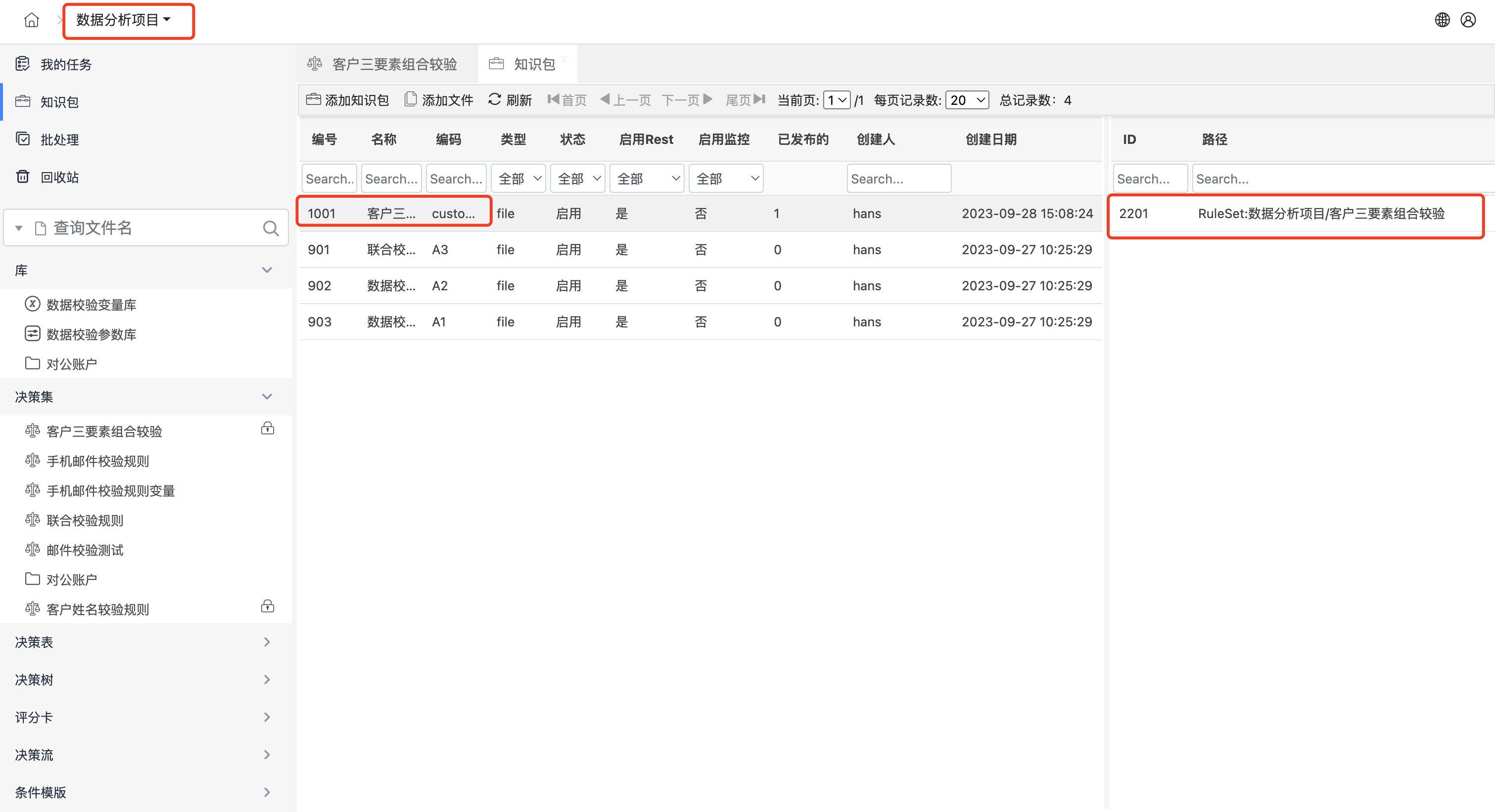Click lock icon beside 客户姓名较验规则
Viewport: 1495px width, 812px height.
267,607
